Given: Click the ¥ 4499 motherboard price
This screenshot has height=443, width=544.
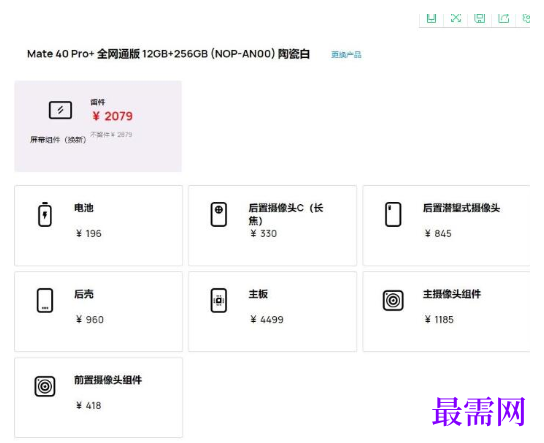Looking at the screenshot, I should (x=267, y=320).
